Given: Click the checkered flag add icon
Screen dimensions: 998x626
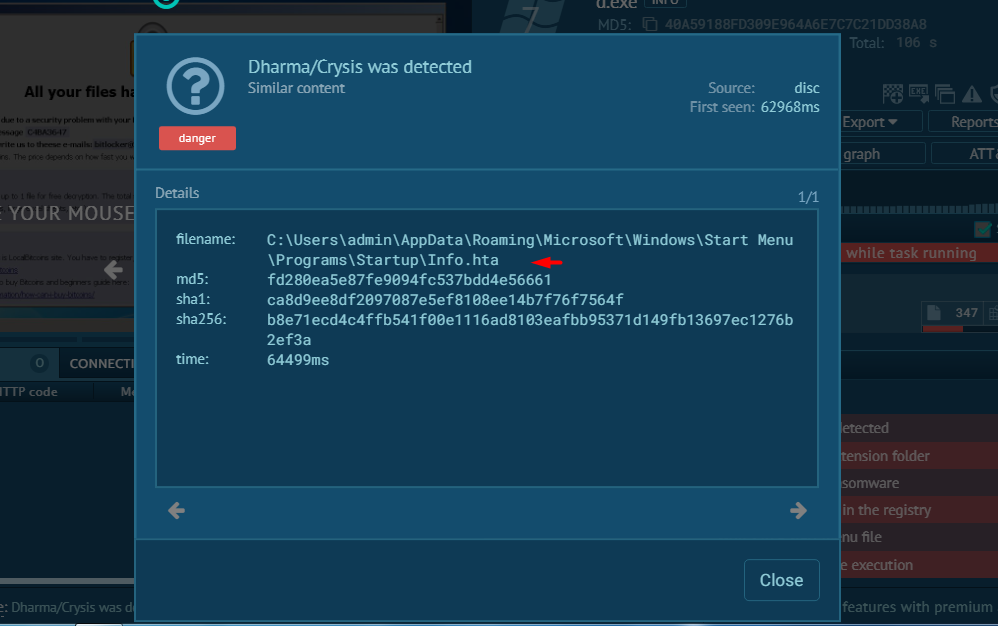Looking at the screenshot, I should coord(893,94).
